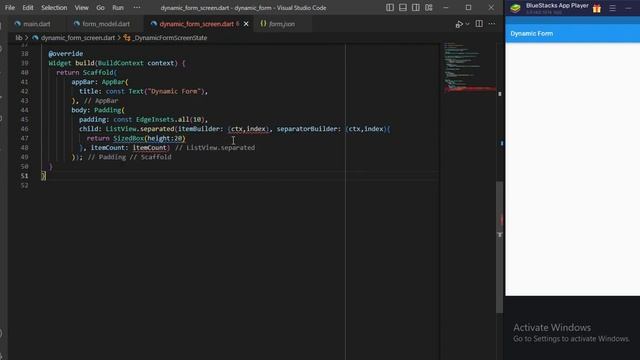Open the BlueStacks hamburger menu
The height and width of the screenshot is (360, 640).
(613, 8)
